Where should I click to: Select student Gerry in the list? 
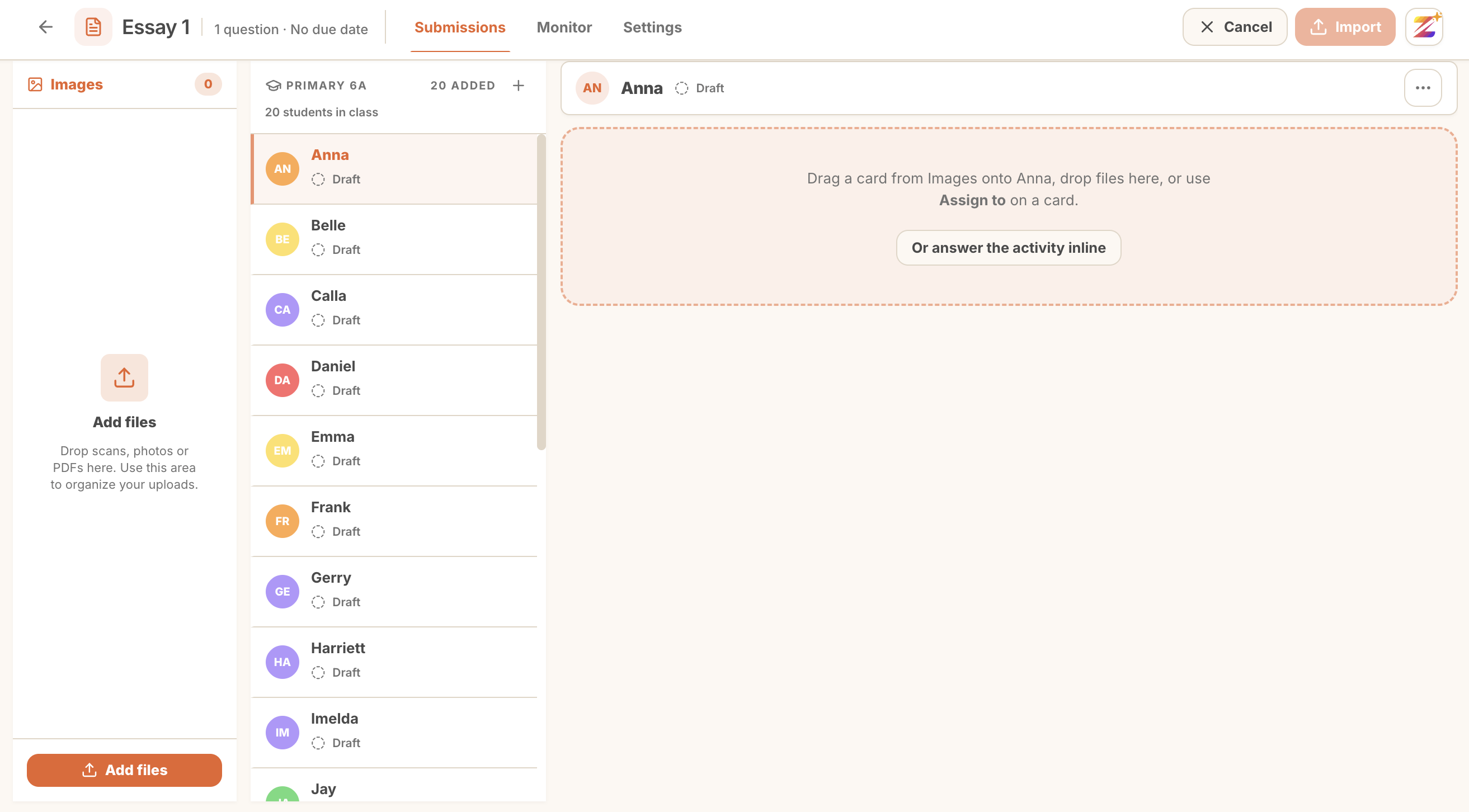tap(394, 591)
